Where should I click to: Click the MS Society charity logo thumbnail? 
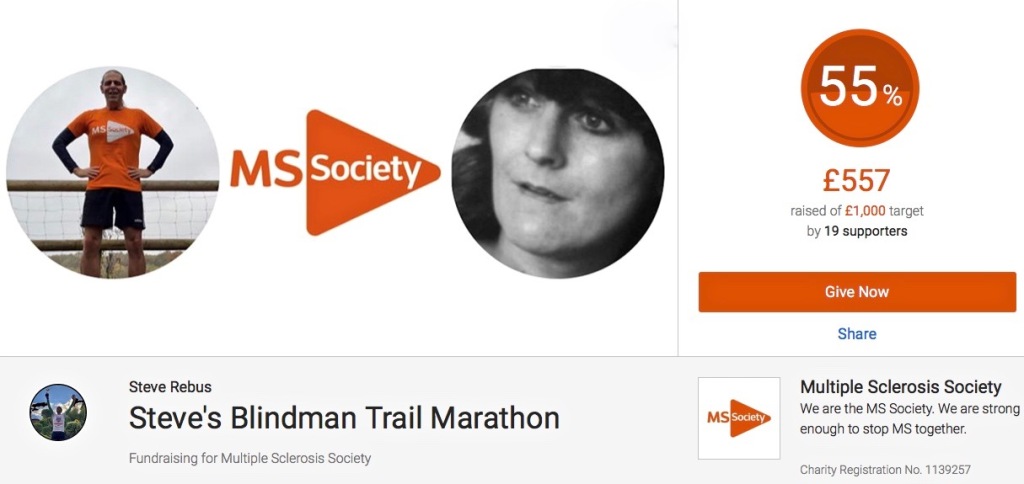(739, 418)
